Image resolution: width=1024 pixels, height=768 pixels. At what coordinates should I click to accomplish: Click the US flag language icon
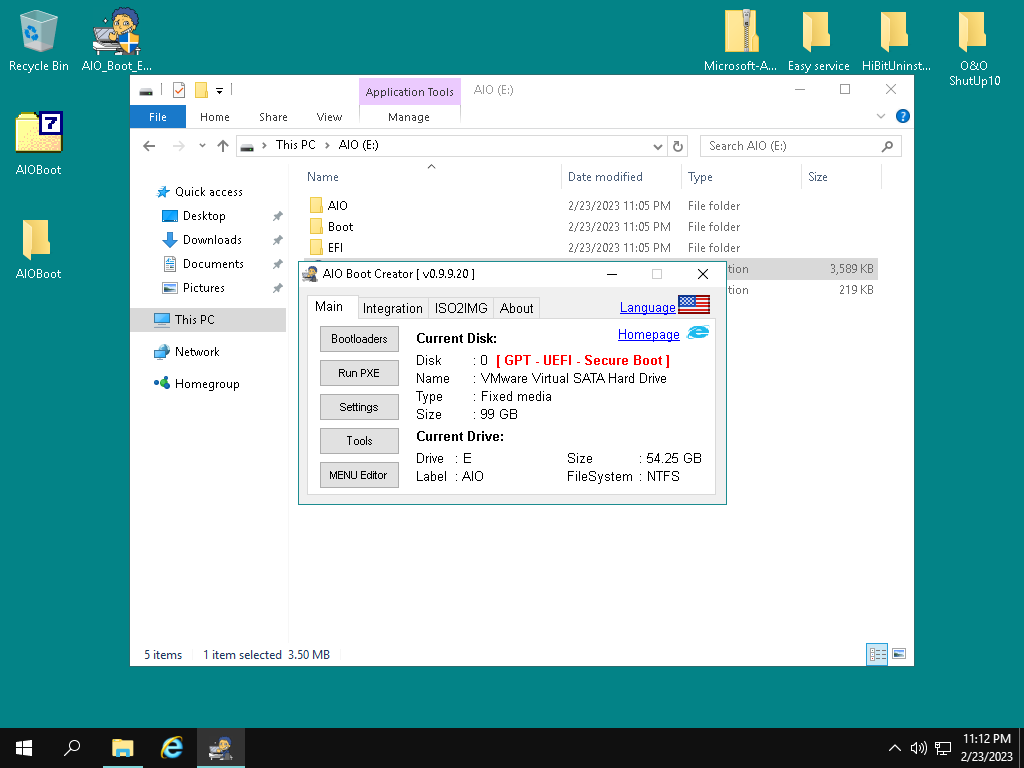tap(693, 305)
